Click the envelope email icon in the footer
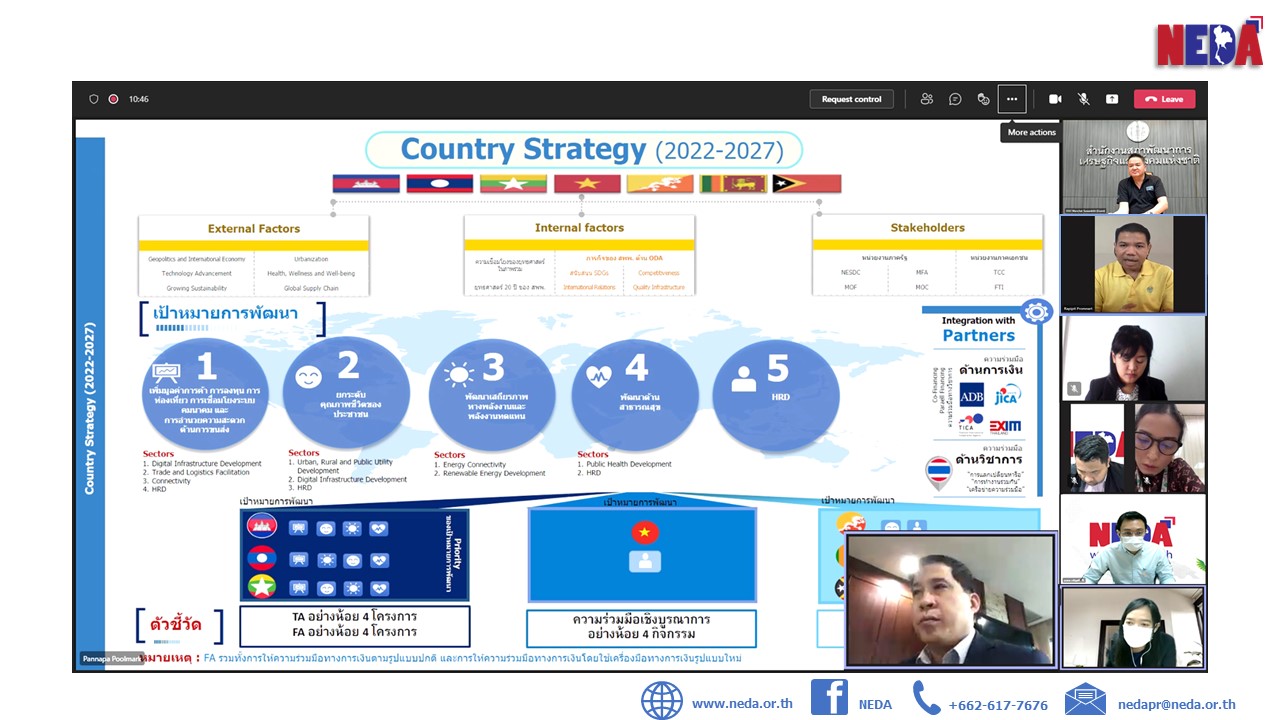 coord(1085,699)
